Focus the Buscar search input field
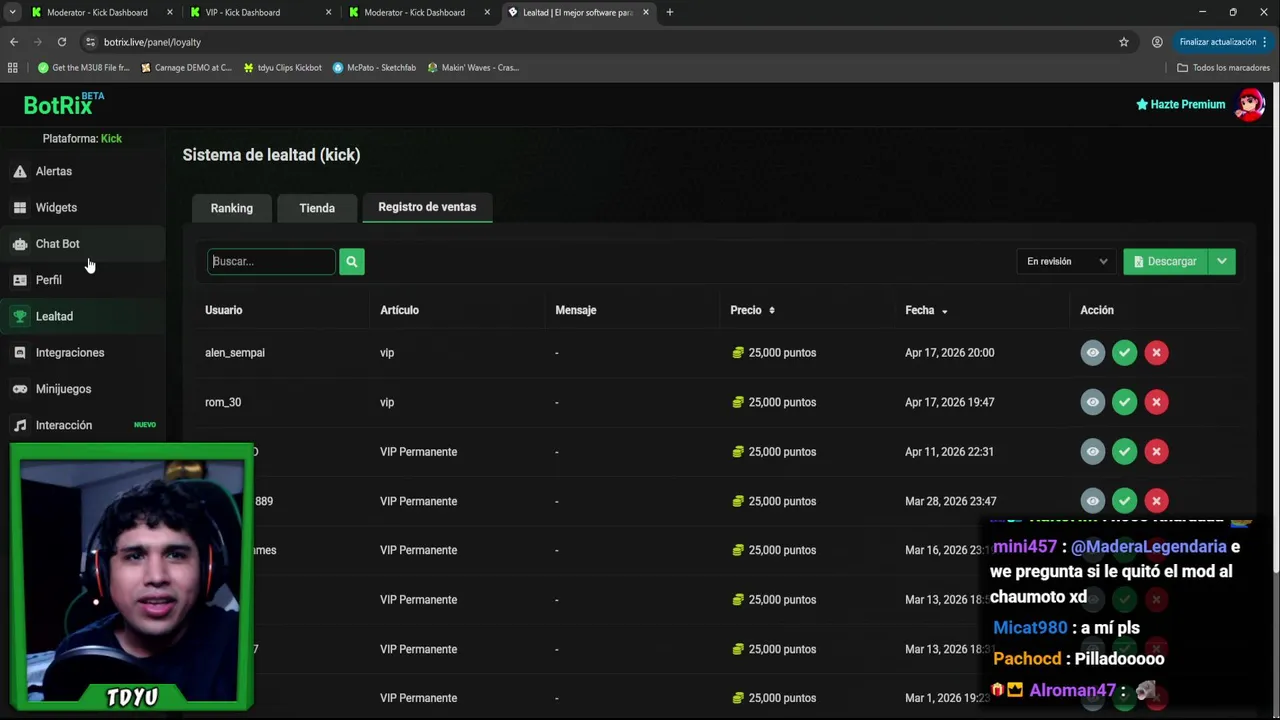The width and height of the screenshot is (1280, 720). tap(272, 262)
